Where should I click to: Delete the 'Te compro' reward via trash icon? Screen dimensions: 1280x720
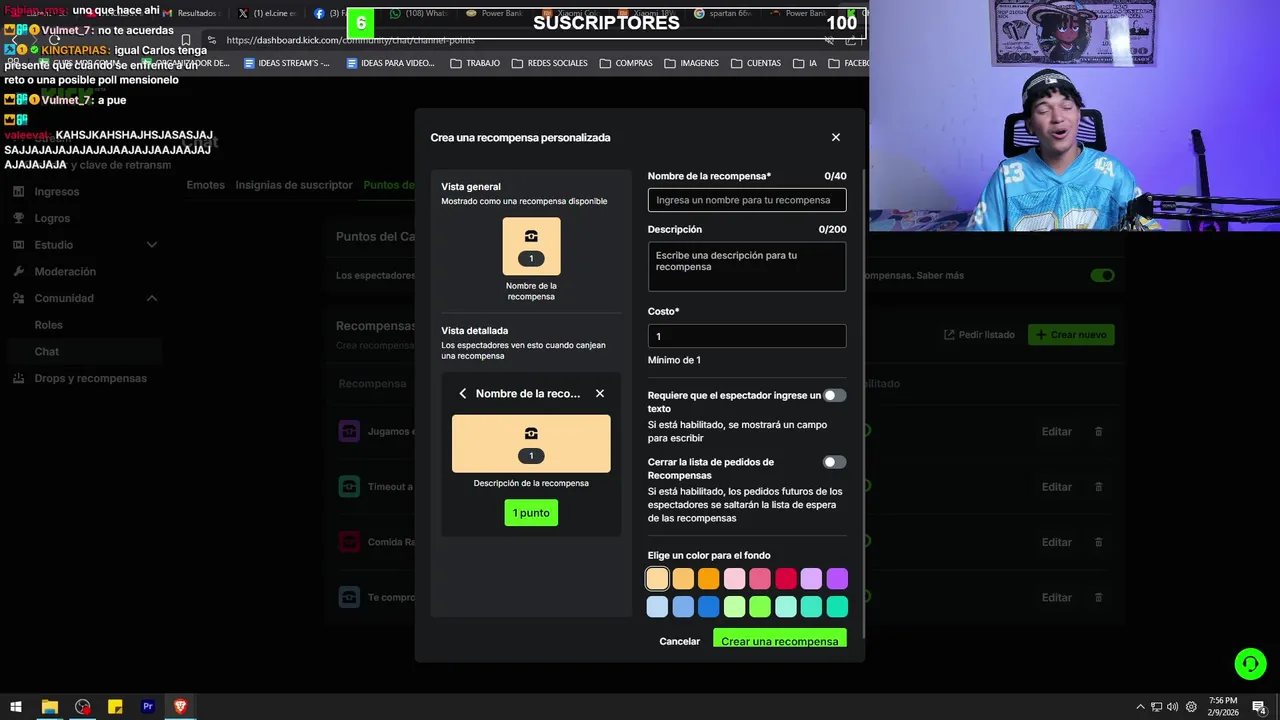tap(1098, 597)
